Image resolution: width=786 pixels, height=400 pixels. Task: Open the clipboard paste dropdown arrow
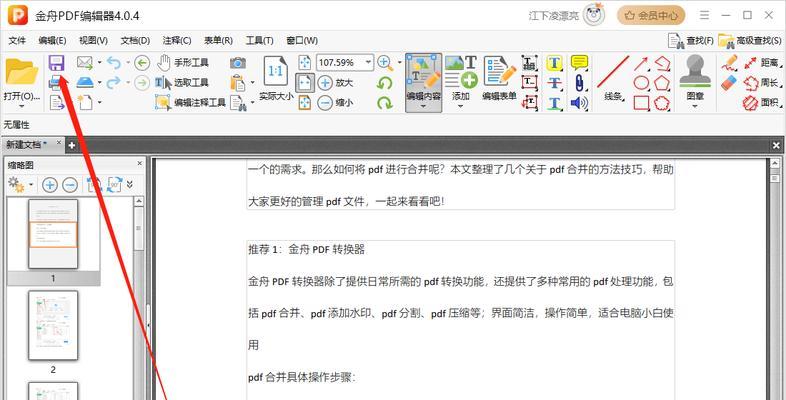(x=252, y=82)
